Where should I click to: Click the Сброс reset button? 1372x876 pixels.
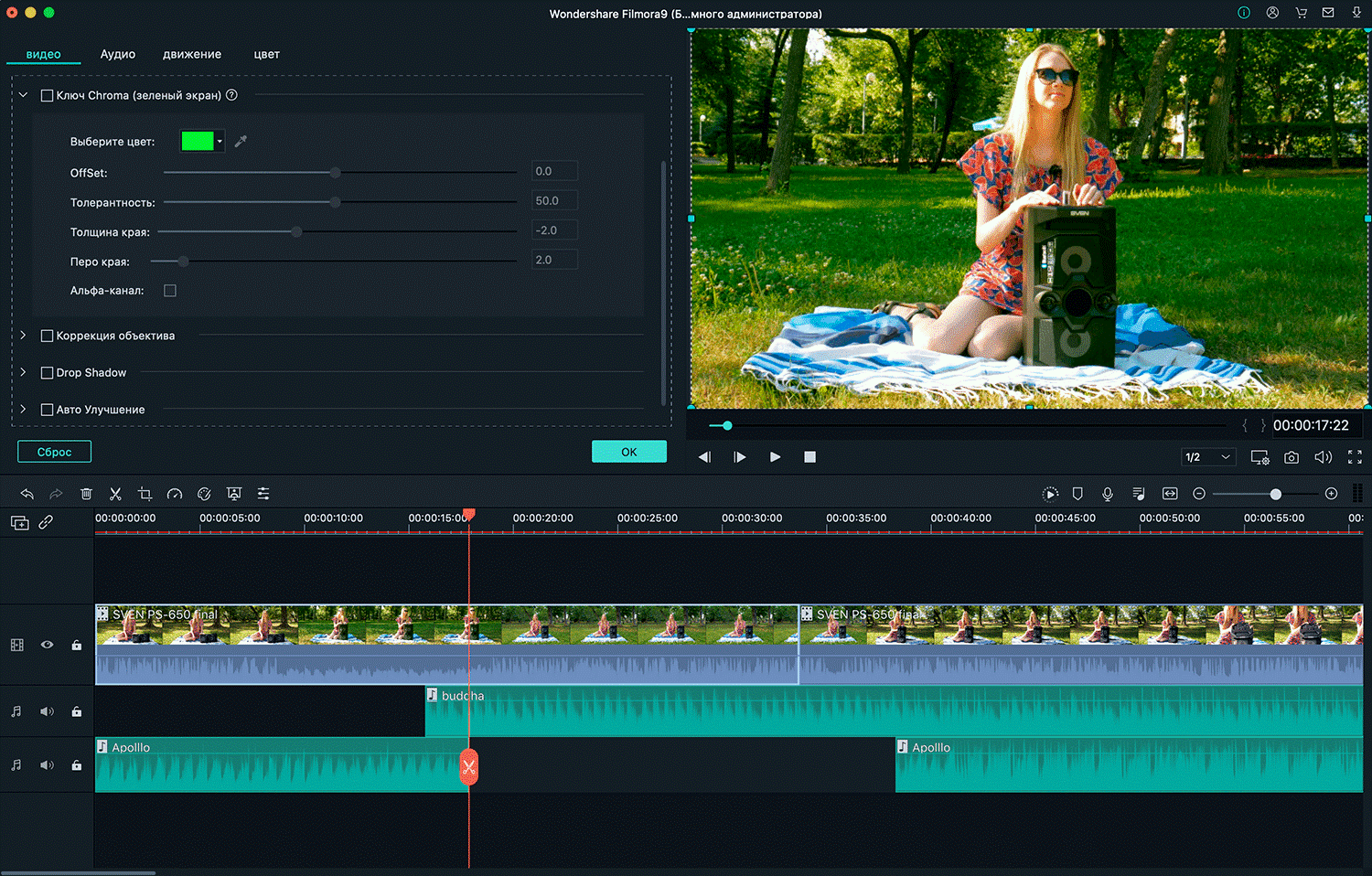(54, 452)
